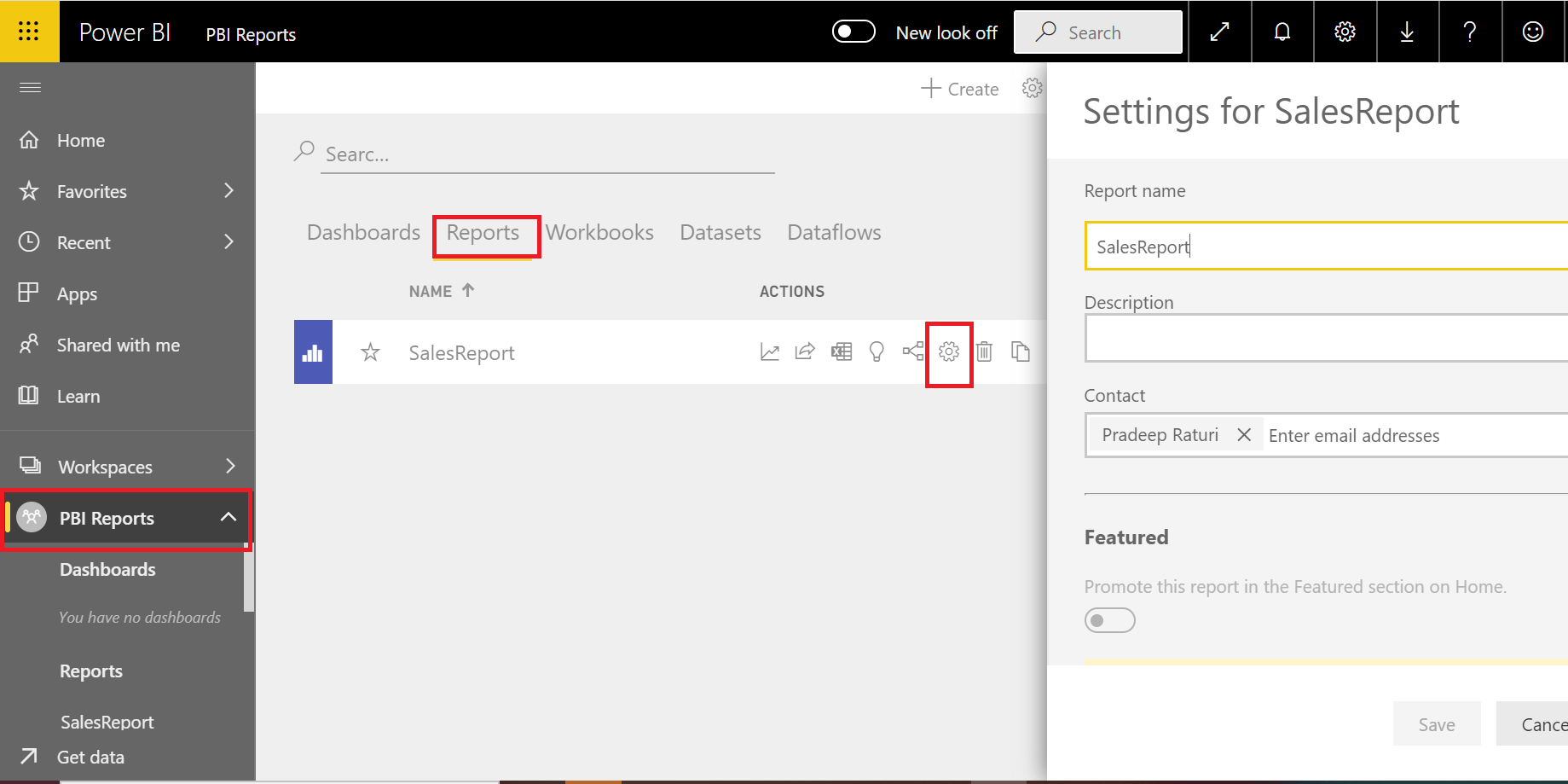This screenshot has width=1568, height=784.
Task: Expand the Favorites menu
Action: [229, 191]
